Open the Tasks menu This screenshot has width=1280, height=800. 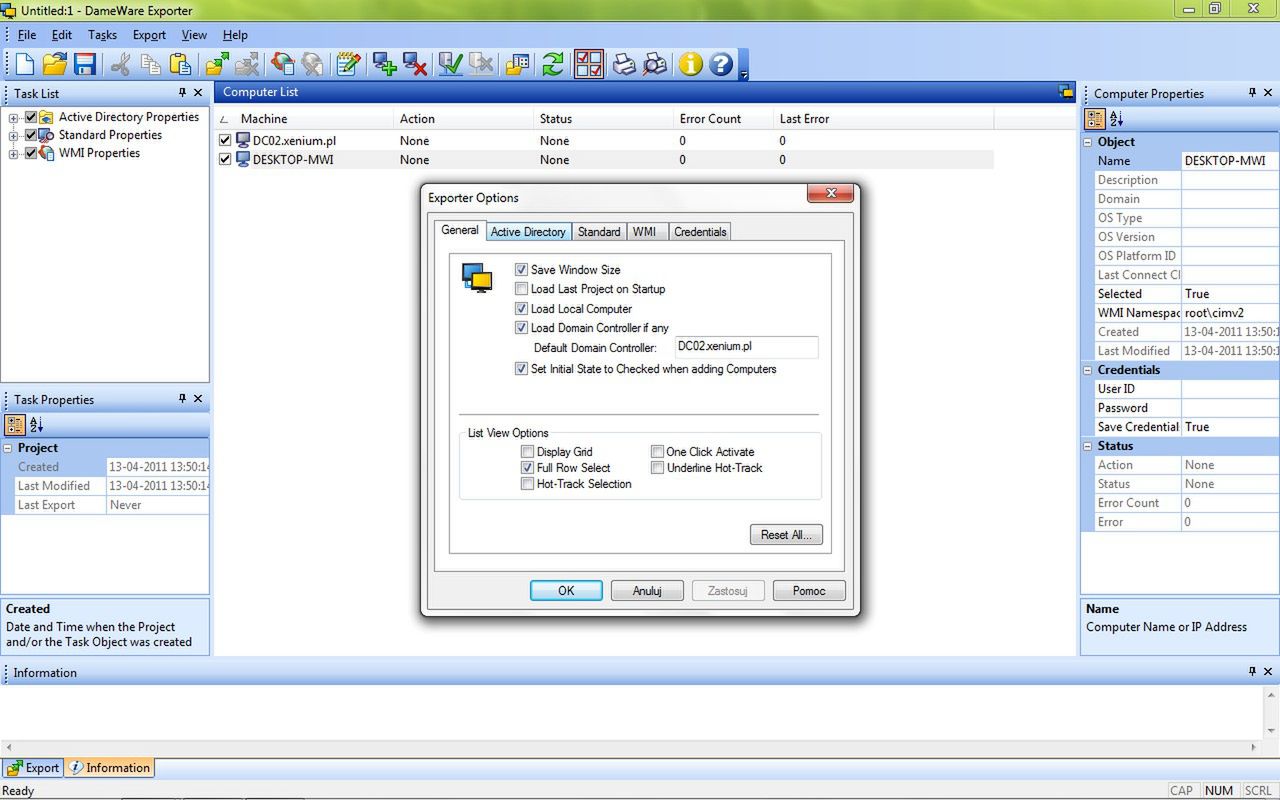(102, 35)
